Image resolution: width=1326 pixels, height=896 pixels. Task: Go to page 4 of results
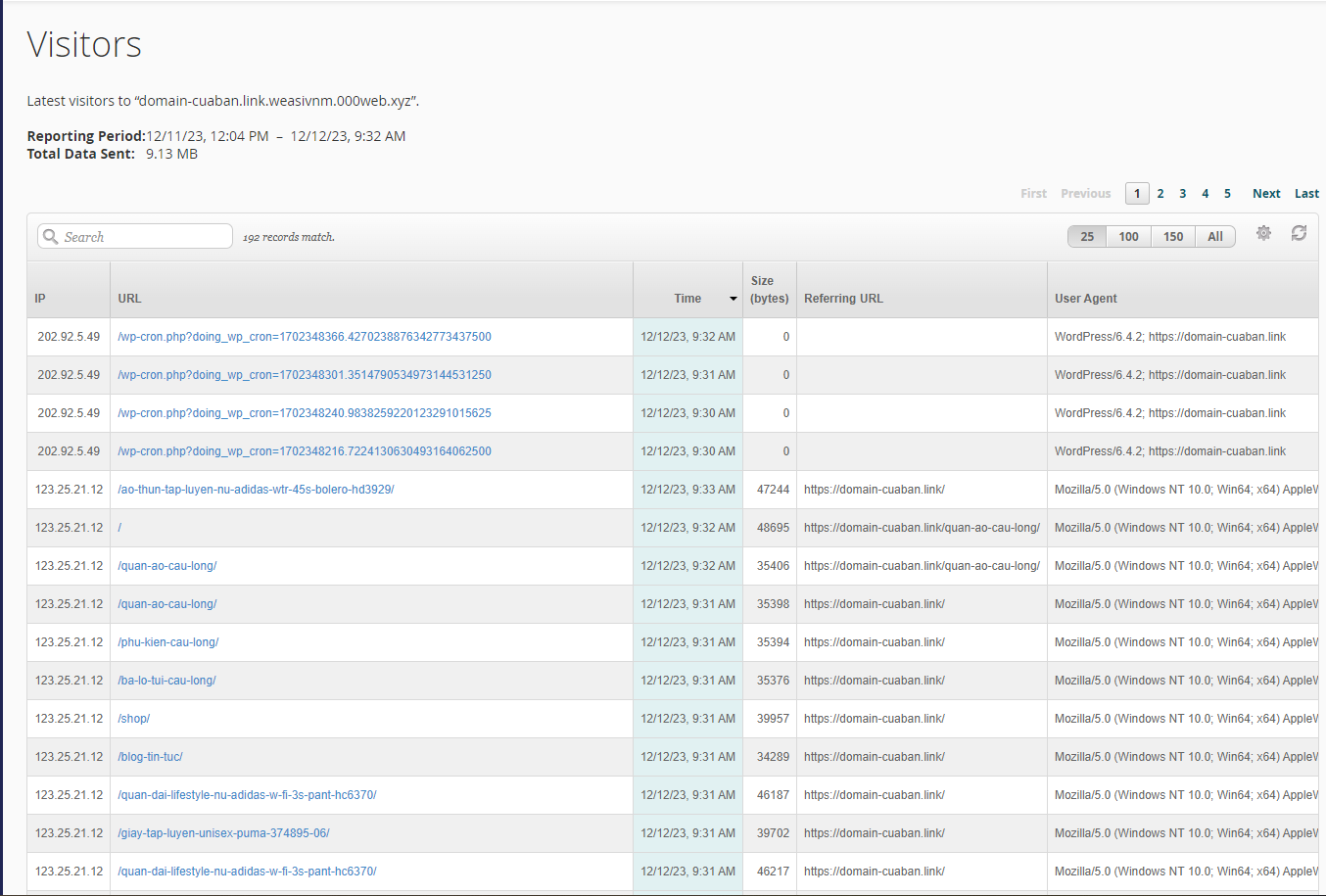click(x=1206, y=194)
